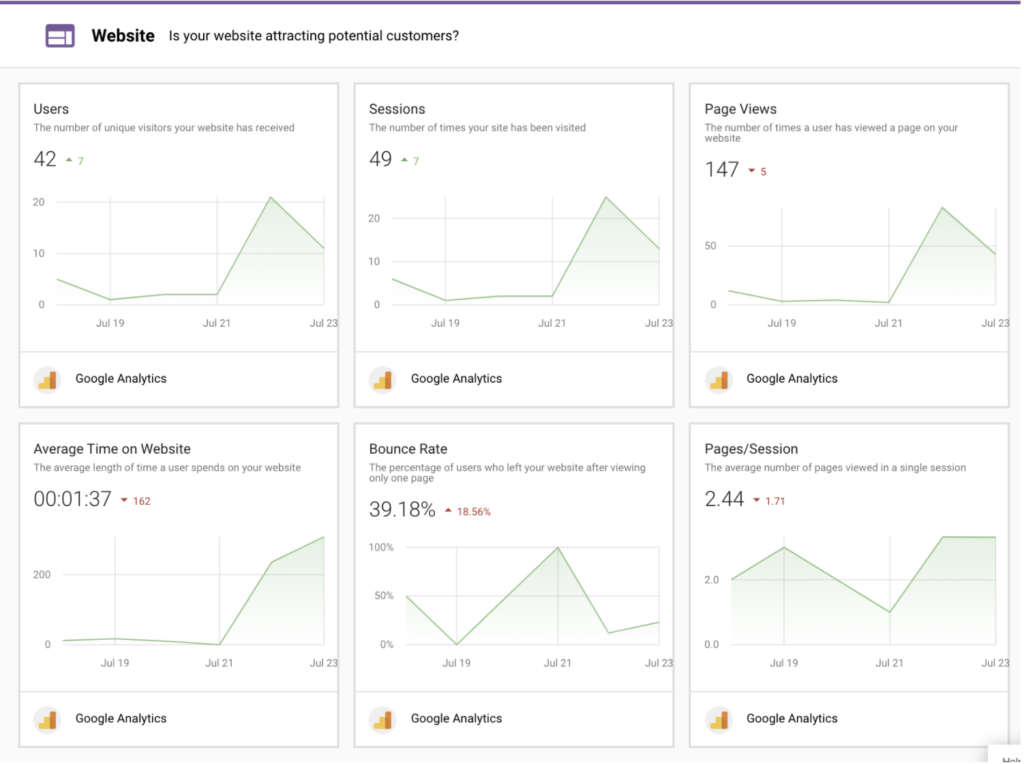Click Google Analytics icon in Users card
This screenshot has width=1024, height=764.
click(x=47, y=379)
